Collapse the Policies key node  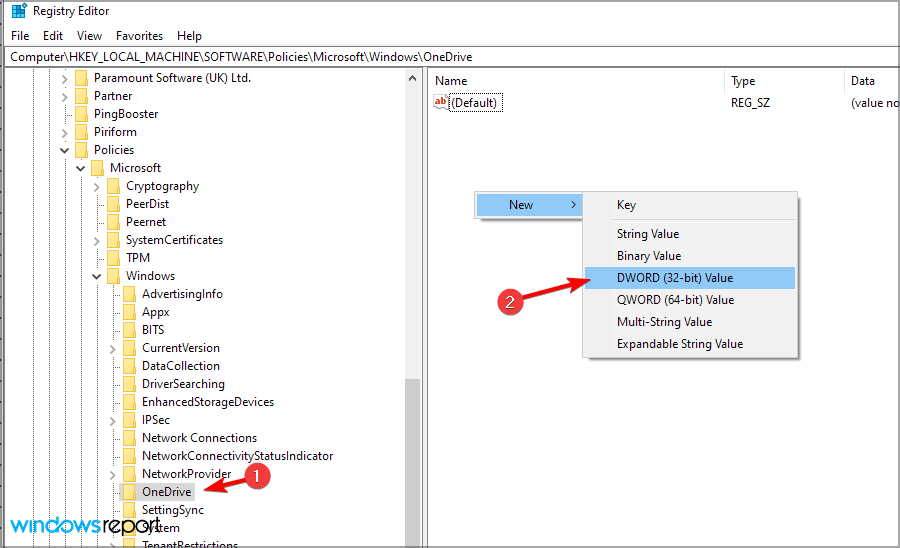(x=64, y=150)
